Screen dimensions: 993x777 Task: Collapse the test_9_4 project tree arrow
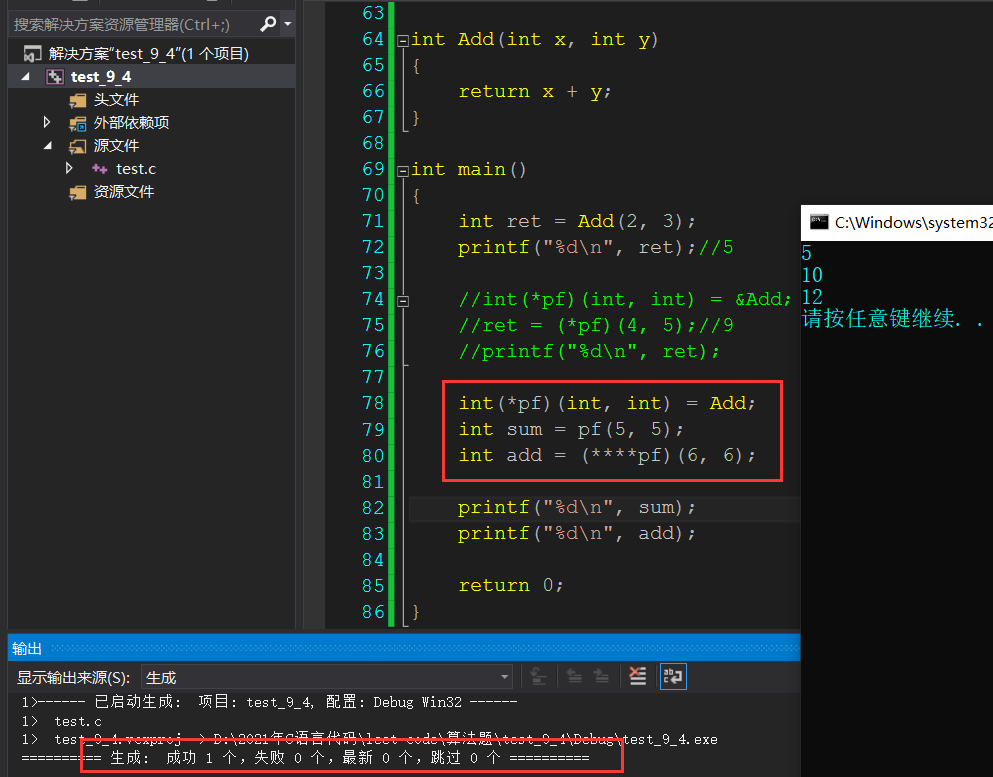26,77
